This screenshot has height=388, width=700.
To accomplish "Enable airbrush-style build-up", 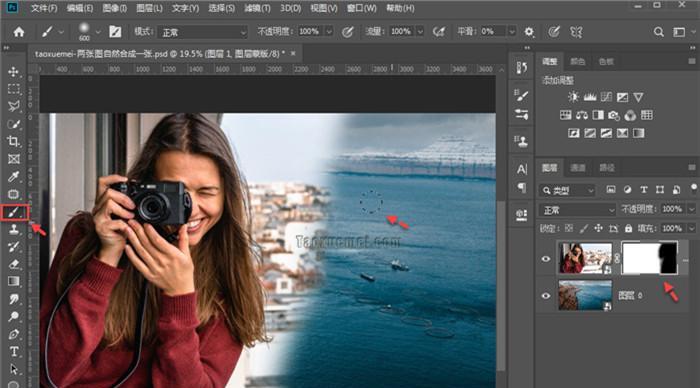I will coord(439,32).
